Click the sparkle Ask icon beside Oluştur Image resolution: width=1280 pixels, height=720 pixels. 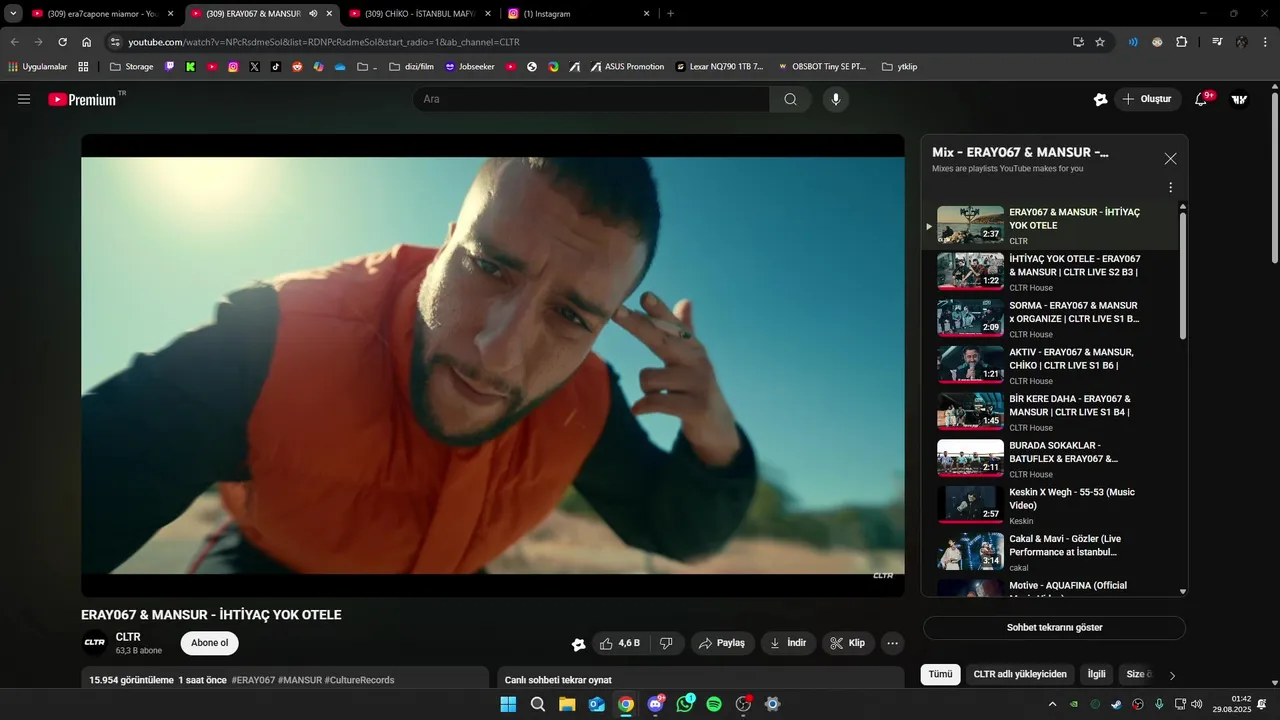point(1100,99)
